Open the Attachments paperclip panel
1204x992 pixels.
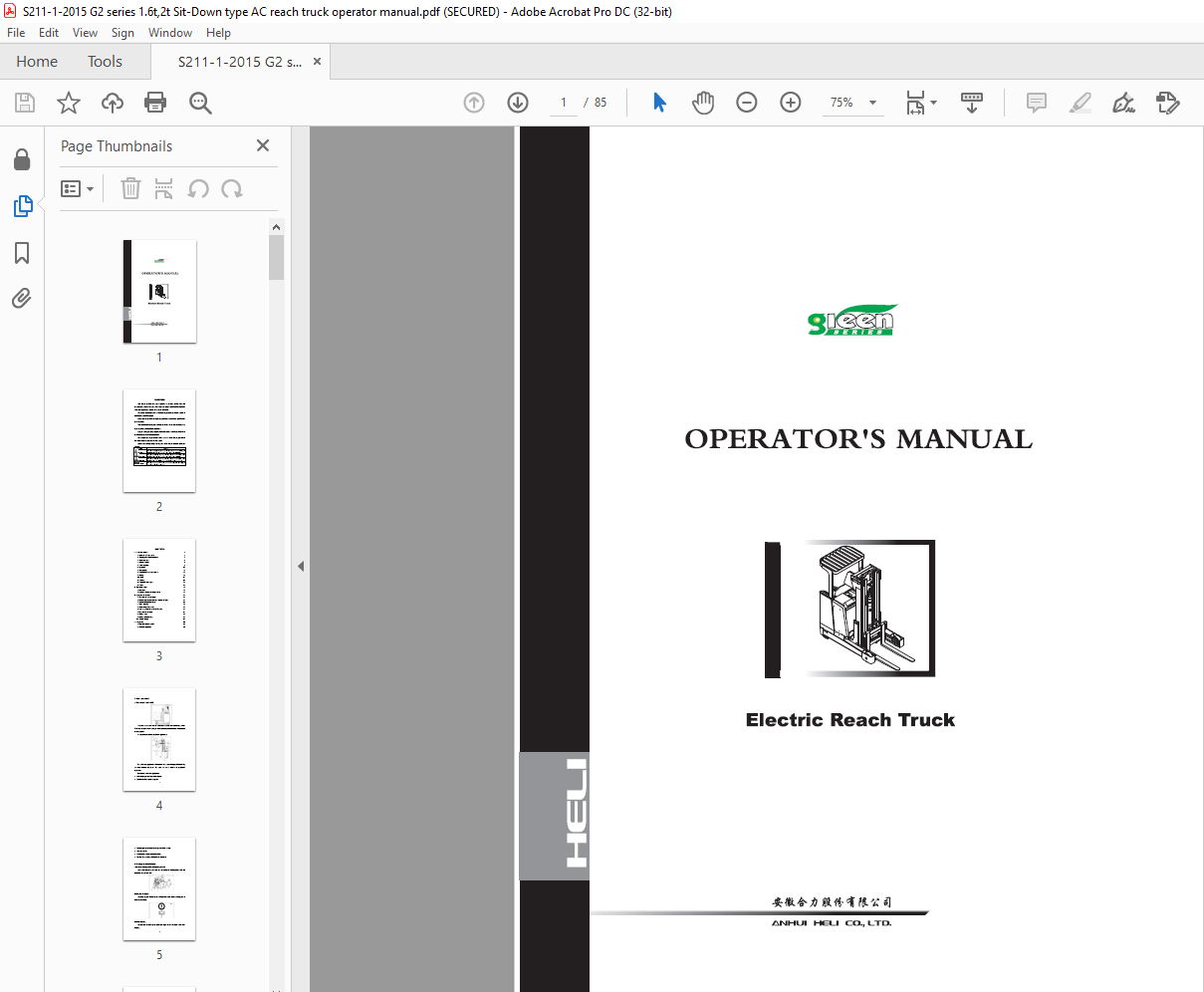coord(22,299)
